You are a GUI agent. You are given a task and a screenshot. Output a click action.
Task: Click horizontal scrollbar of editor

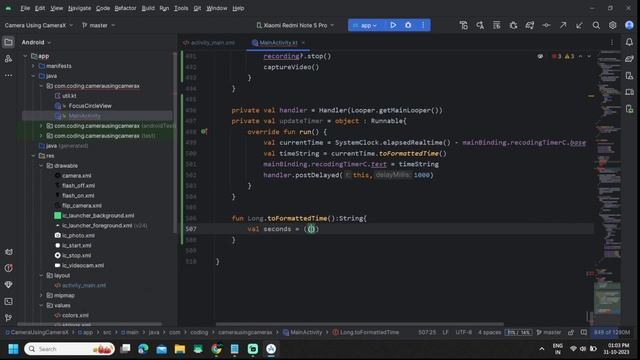pyautogui.click(x=359, y=324)
